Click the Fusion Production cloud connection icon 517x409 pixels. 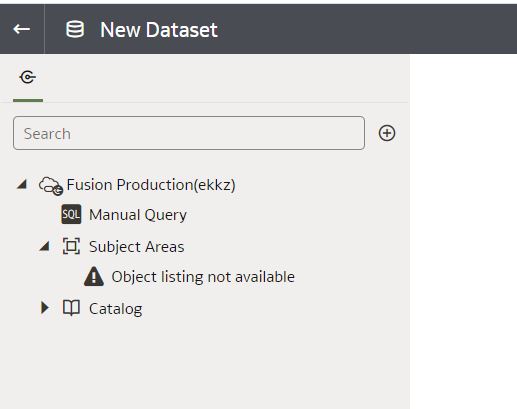(x=50, y=186)
